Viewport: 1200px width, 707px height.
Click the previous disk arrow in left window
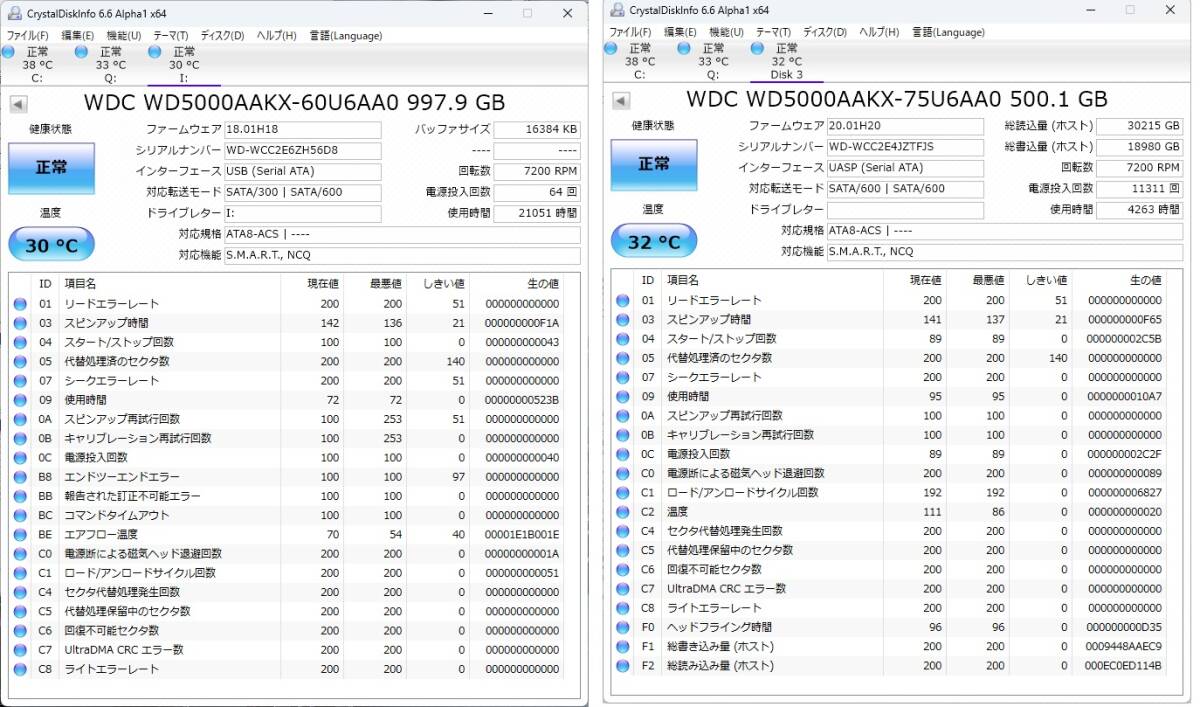pyautogui.click(x=19, y=104)
